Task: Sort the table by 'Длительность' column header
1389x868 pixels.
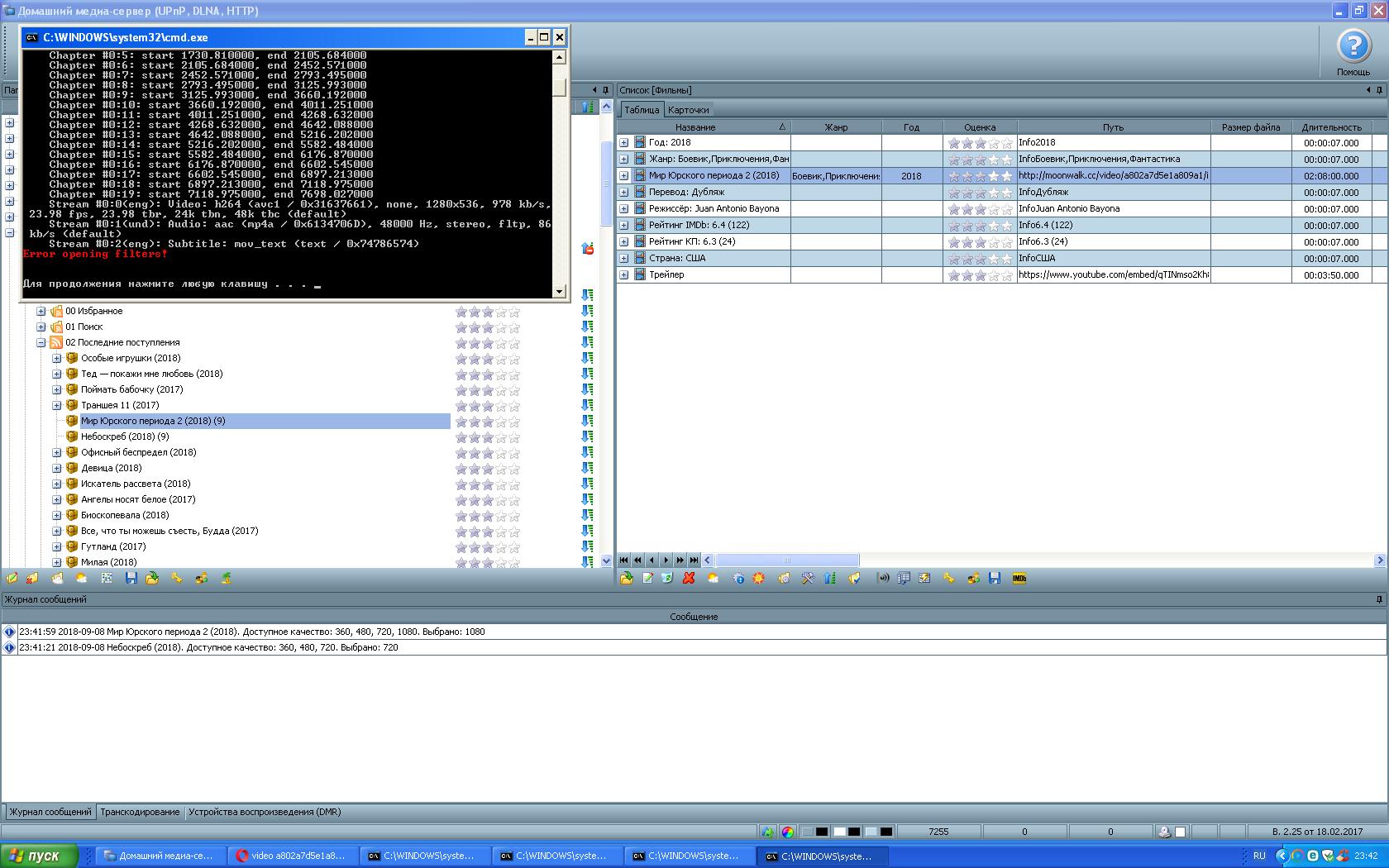Action: (x=1331, y=127)
